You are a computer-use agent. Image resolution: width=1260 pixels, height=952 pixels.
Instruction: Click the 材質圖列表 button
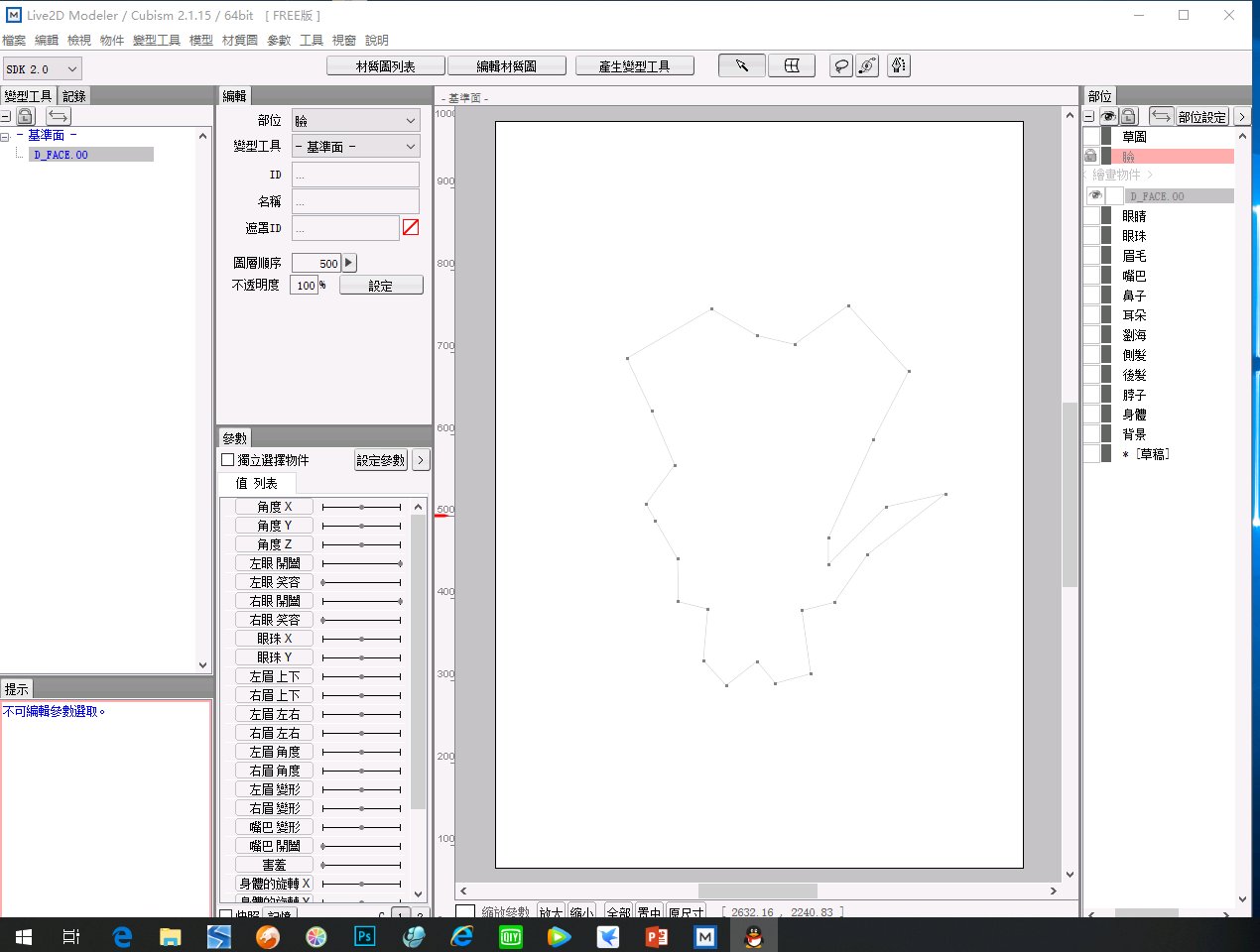[x=386, y=65]
